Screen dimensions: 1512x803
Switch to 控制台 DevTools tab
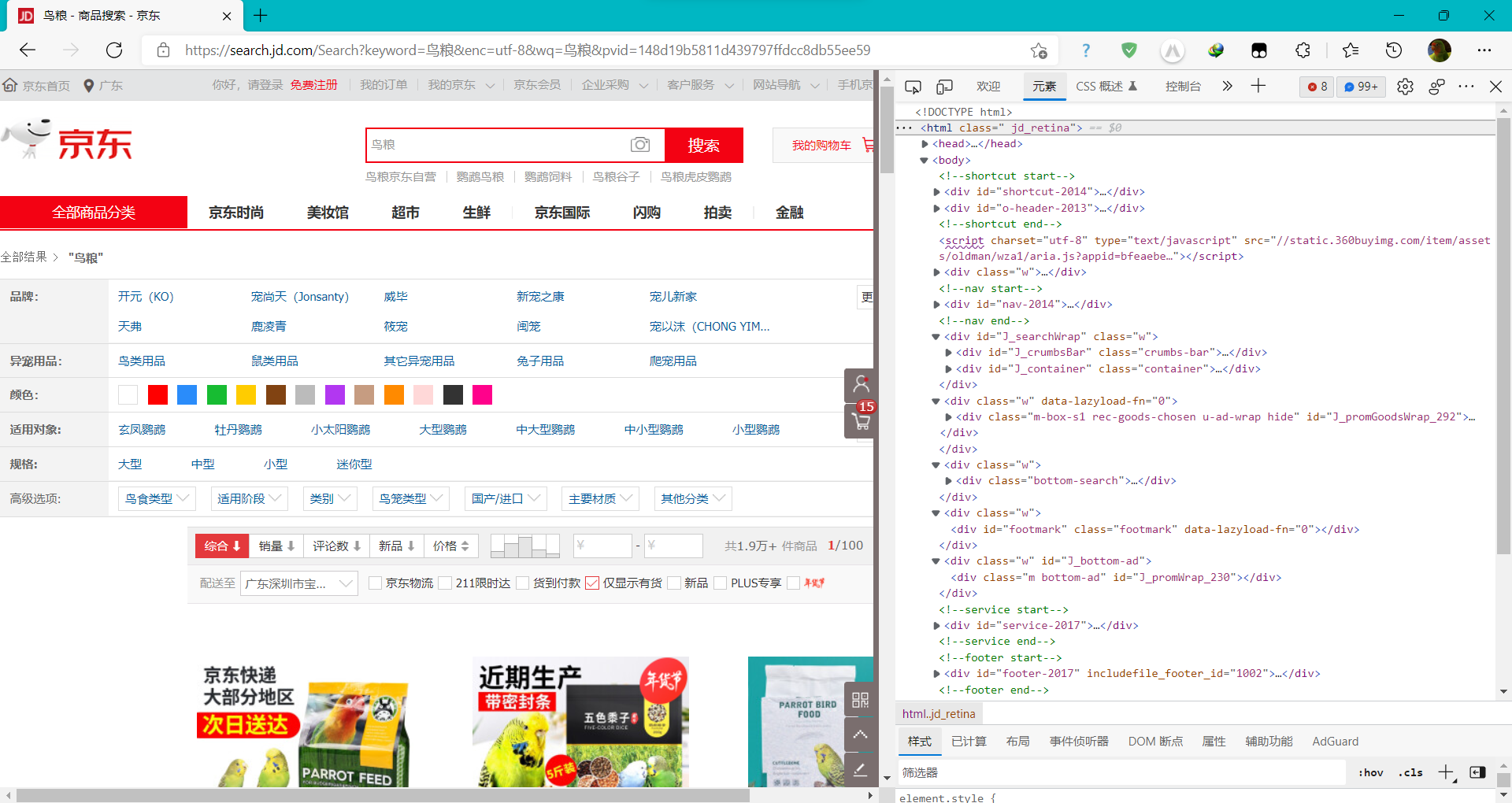click(x=1183, y=87)
